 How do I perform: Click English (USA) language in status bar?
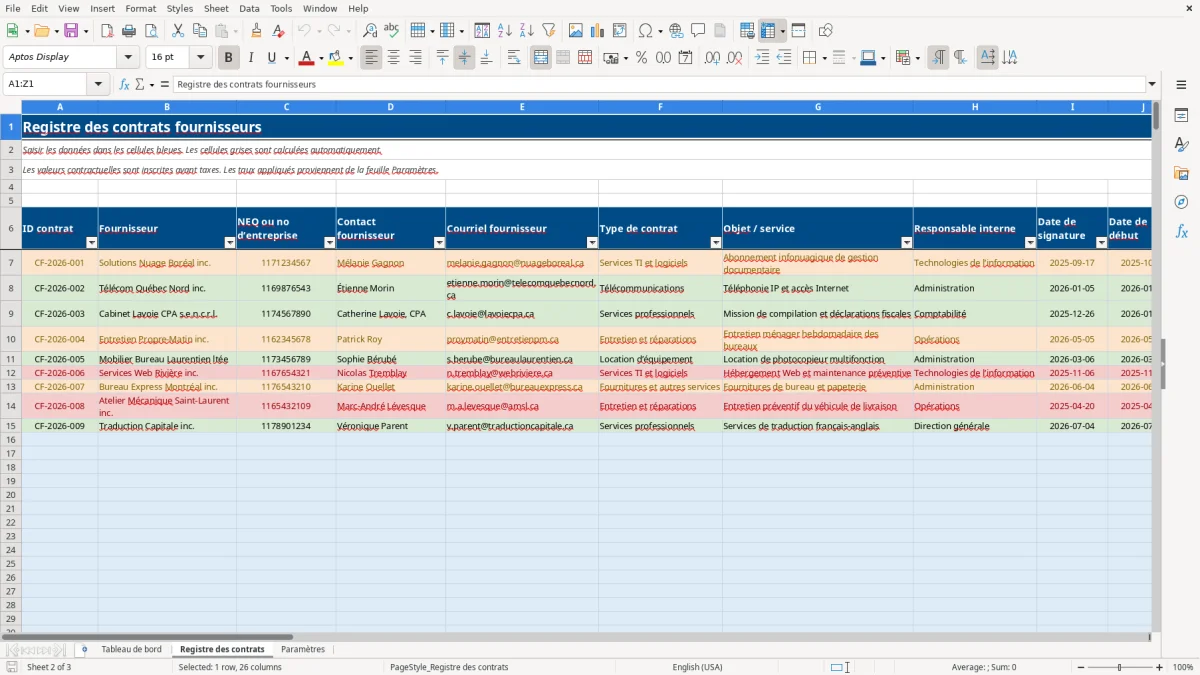coord(697,667)
